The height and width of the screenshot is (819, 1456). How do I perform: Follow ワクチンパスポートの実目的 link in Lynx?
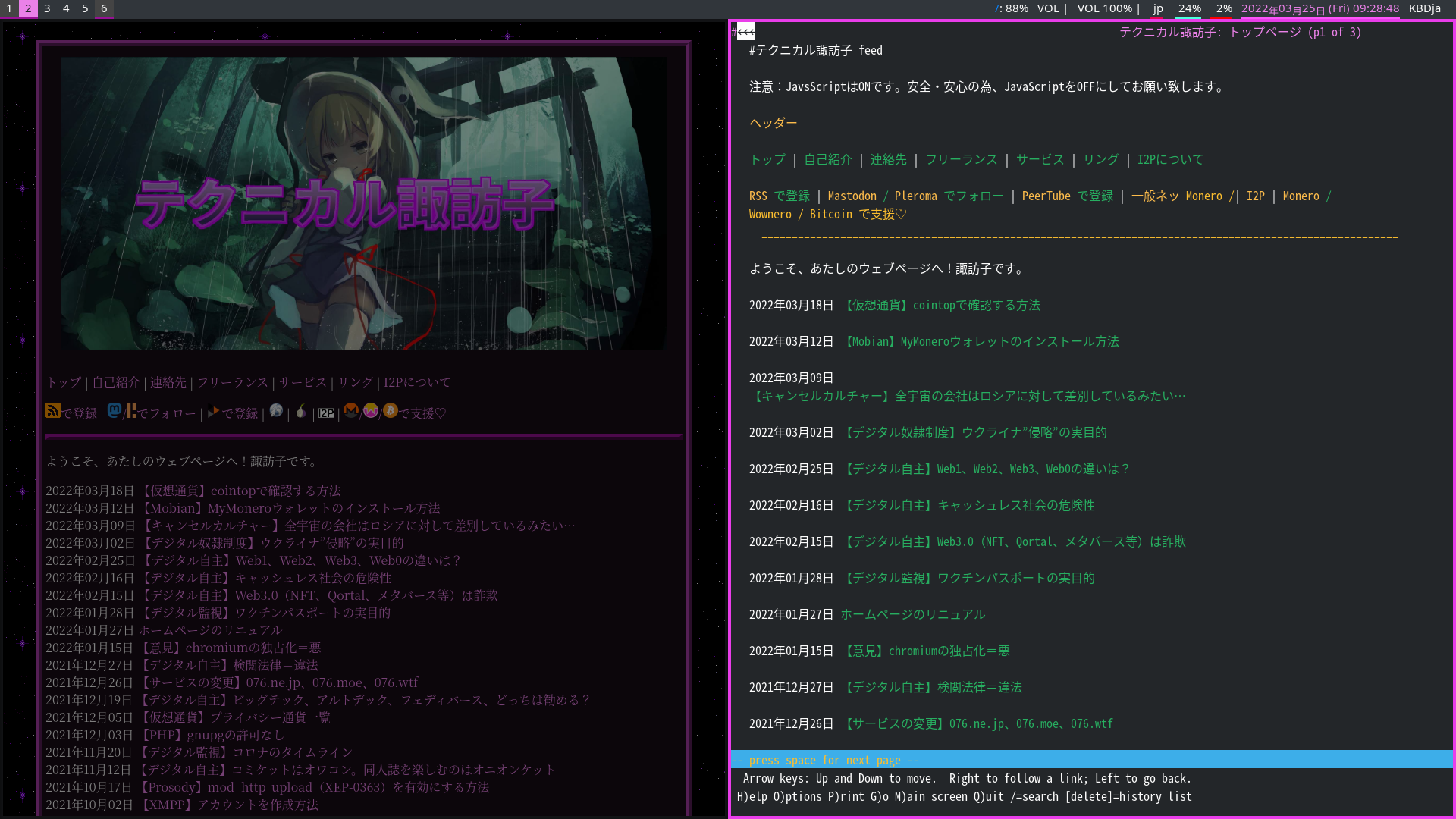pos(968,578)
